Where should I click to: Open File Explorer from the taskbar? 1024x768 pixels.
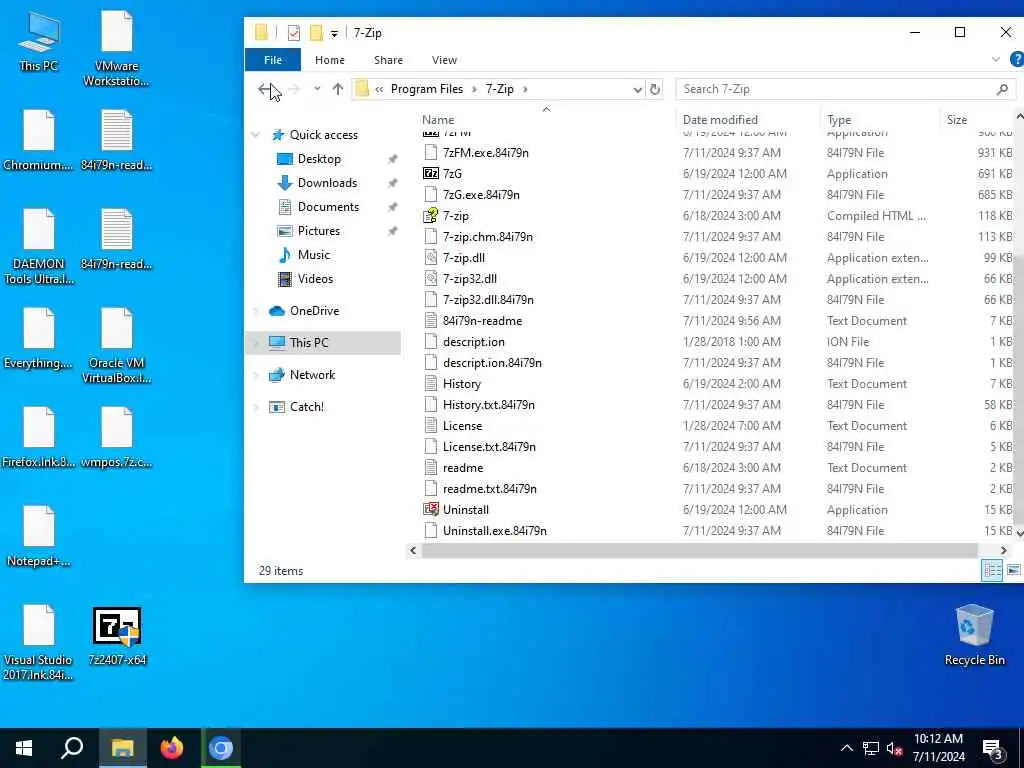[x=122, y=748]
